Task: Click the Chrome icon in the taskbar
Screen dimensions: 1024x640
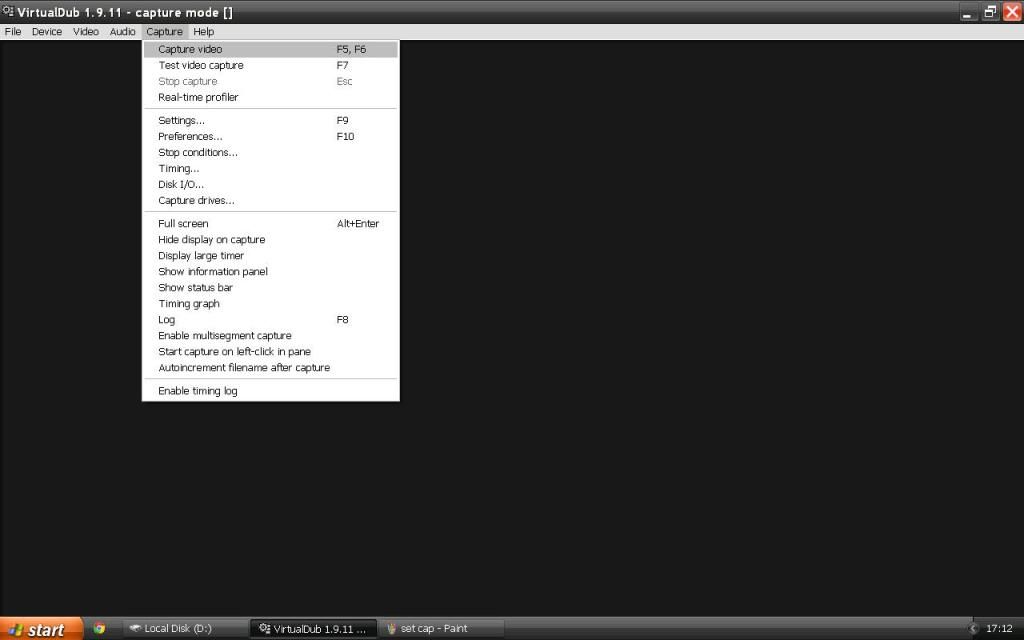Action: 99,629
